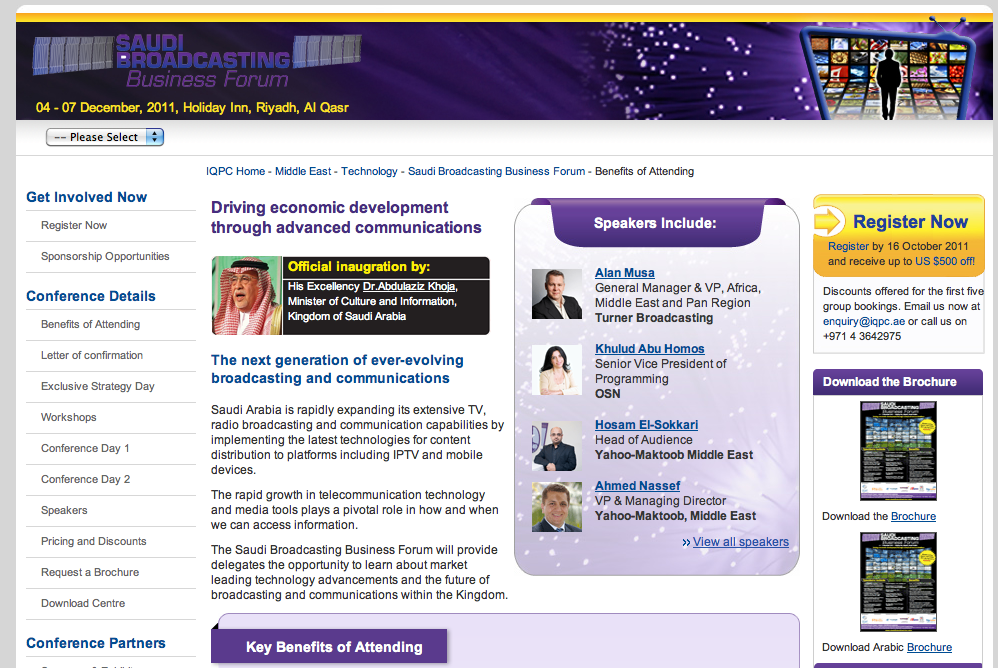Click Alan Musa's portrait photo
998x668 pixels.
[557, 294]
